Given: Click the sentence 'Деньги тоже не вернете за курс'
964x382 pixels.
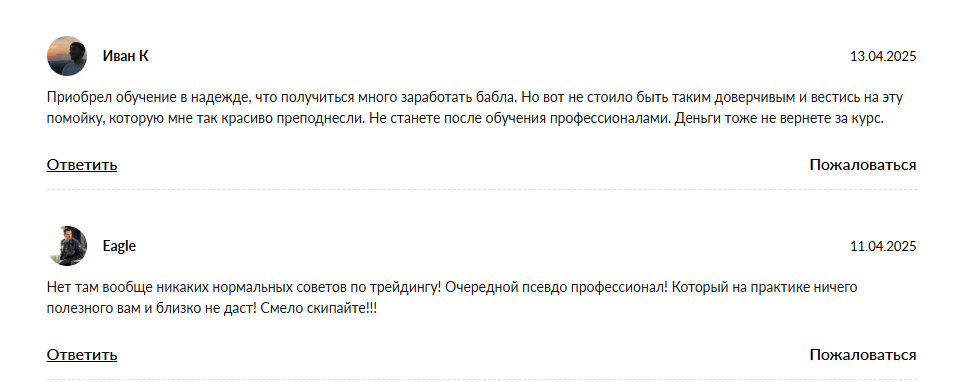Looking at the screenshot, I should [x=779, y=119].
